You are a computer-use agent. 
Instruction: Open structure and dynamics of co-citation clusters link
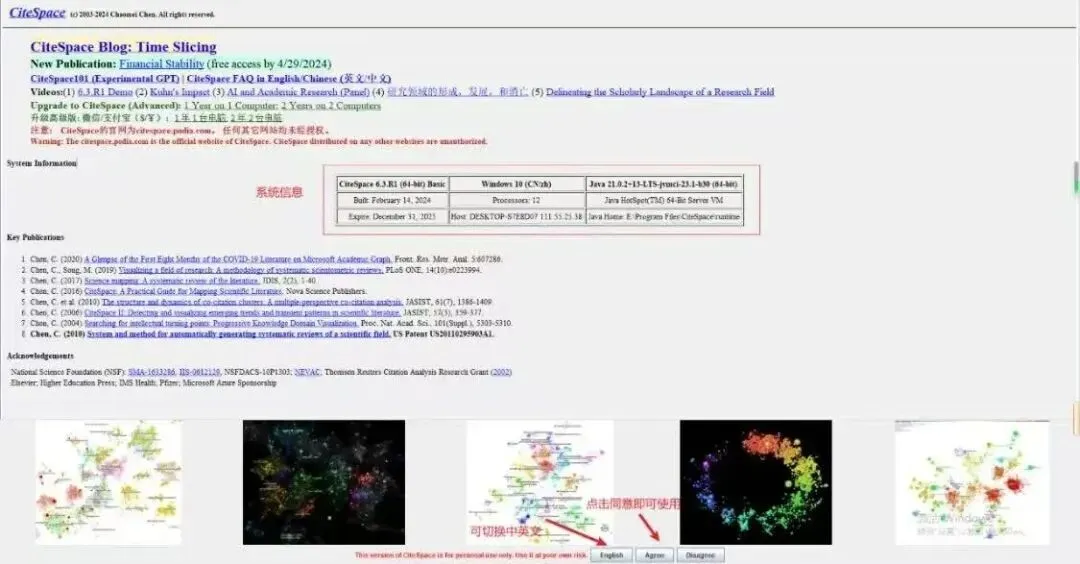pyautogui.click(x=252, y=302)
